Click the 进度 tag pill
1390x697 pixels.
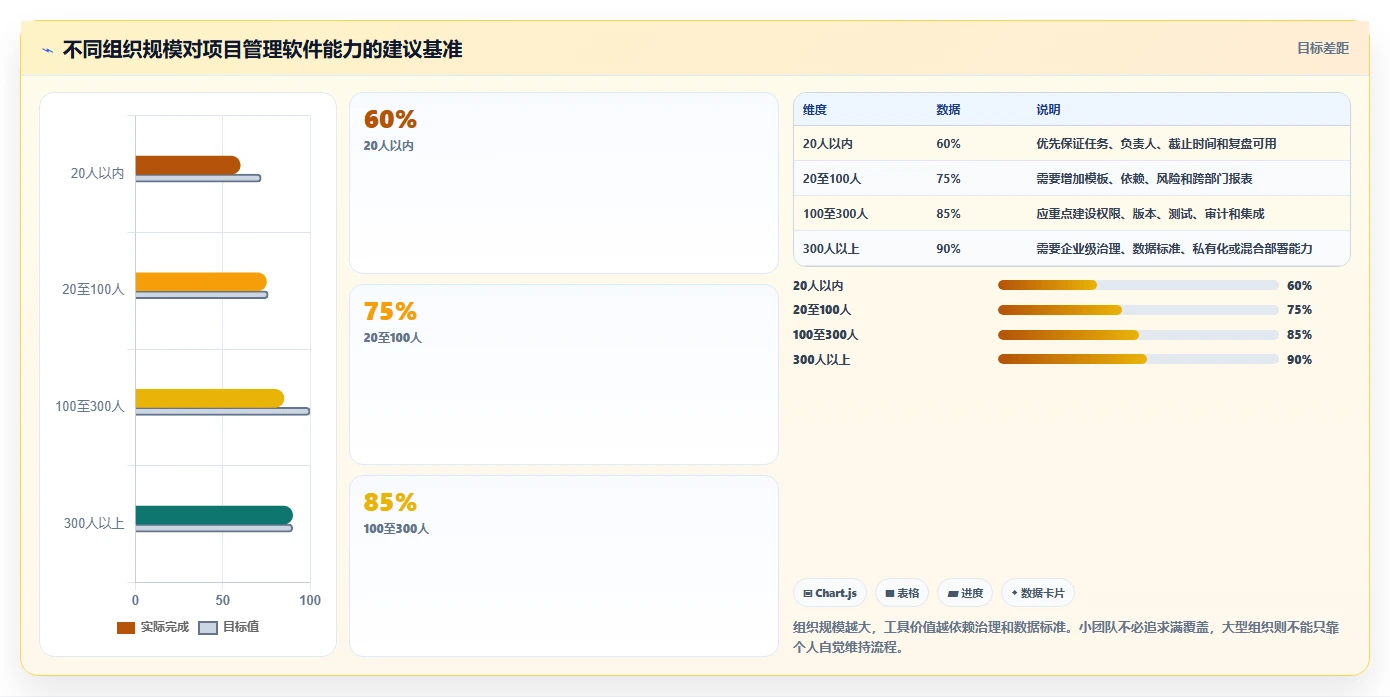tap(965, 593)
